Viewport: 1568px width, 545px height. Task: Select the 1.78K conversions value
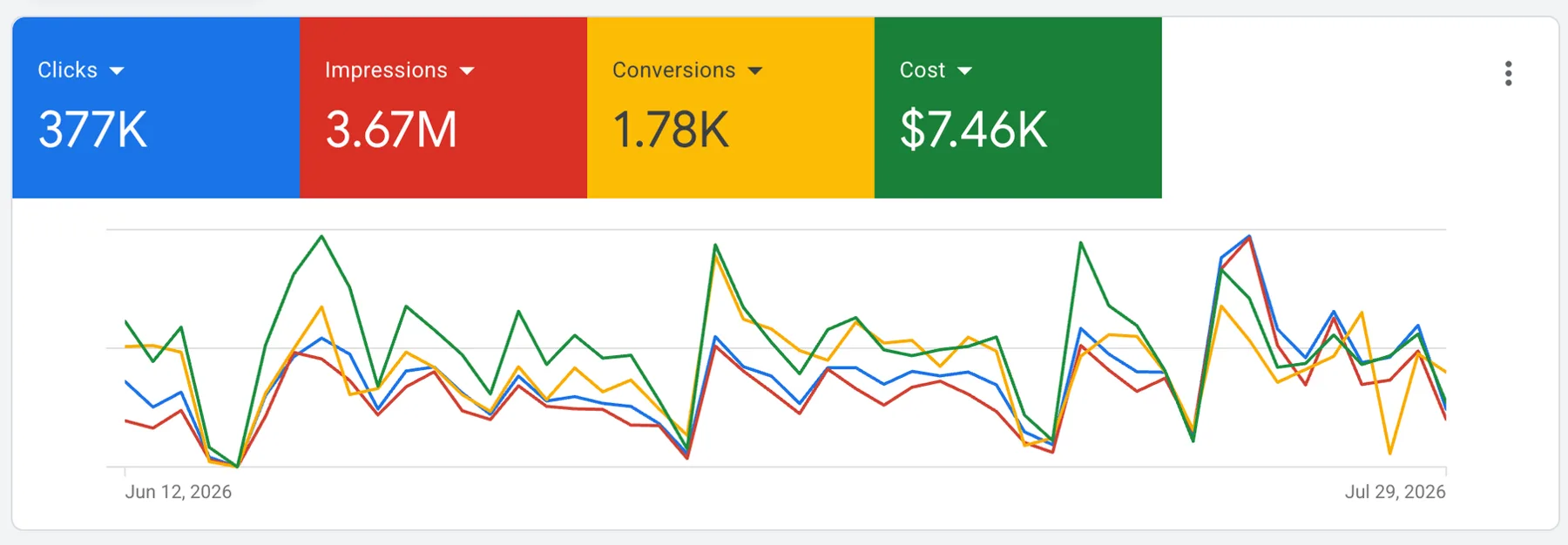click(x=671, y=130)
